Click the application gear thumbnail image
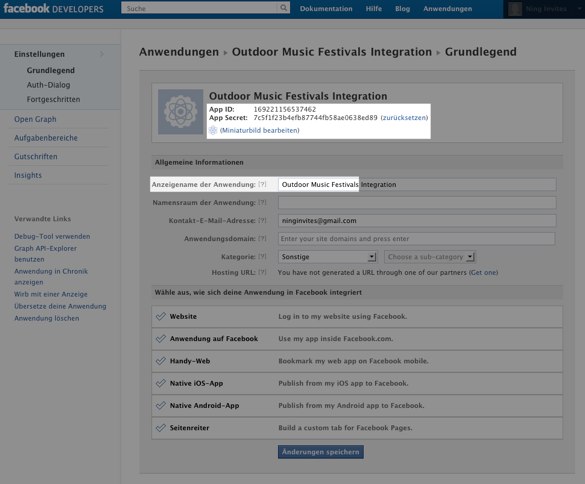The image size is (585, 484). (181, 112)
